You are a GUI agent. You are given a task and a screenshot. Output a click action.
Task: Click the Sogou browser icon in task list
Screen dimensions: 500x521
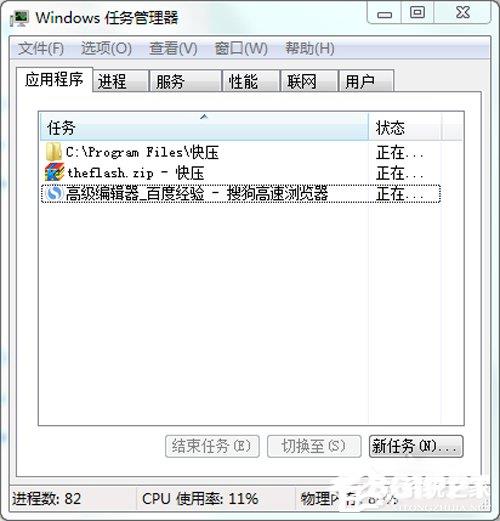(x=54, y=193)
